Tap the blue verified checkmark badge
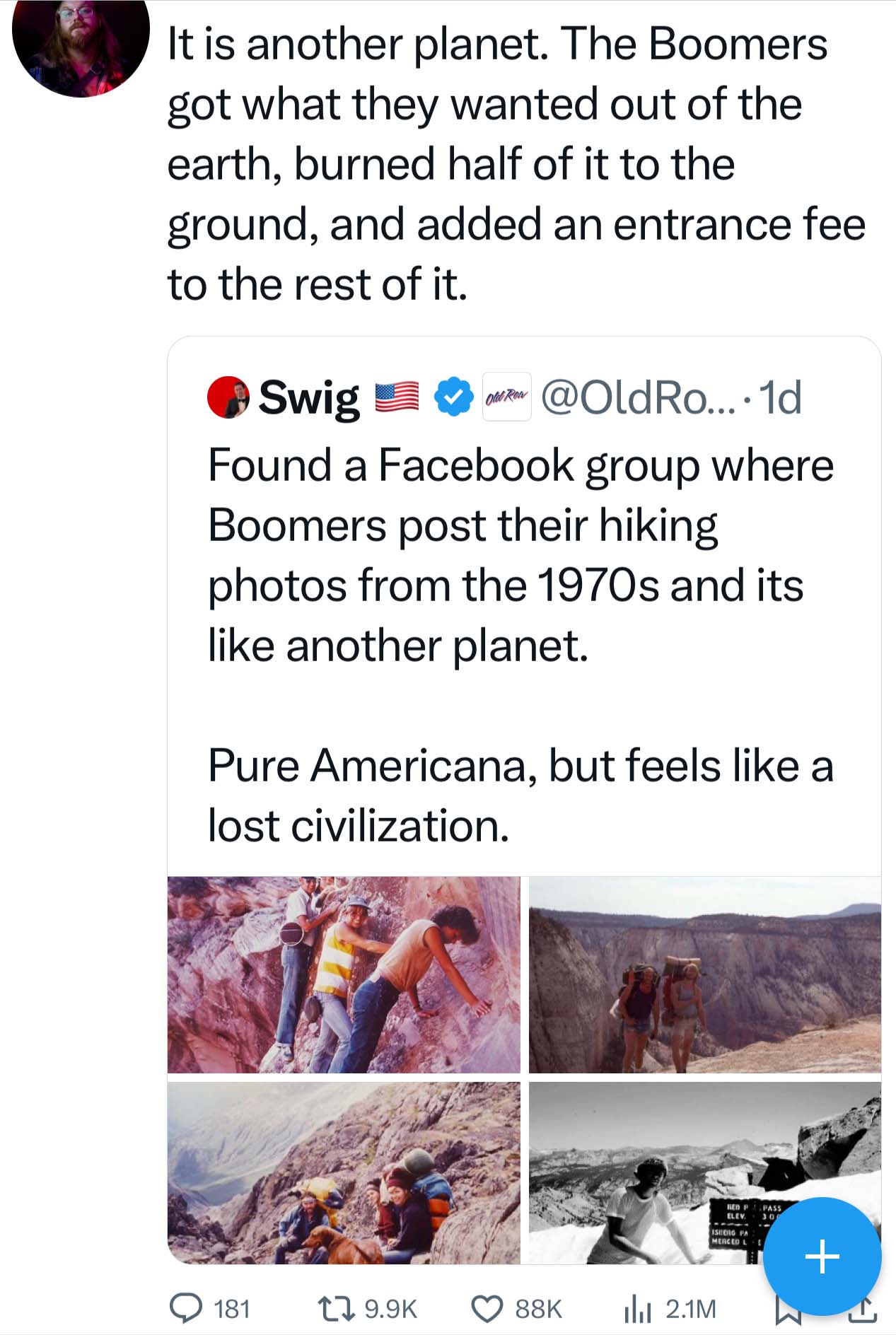The image size is (896, 1335). tap(453, 397)
